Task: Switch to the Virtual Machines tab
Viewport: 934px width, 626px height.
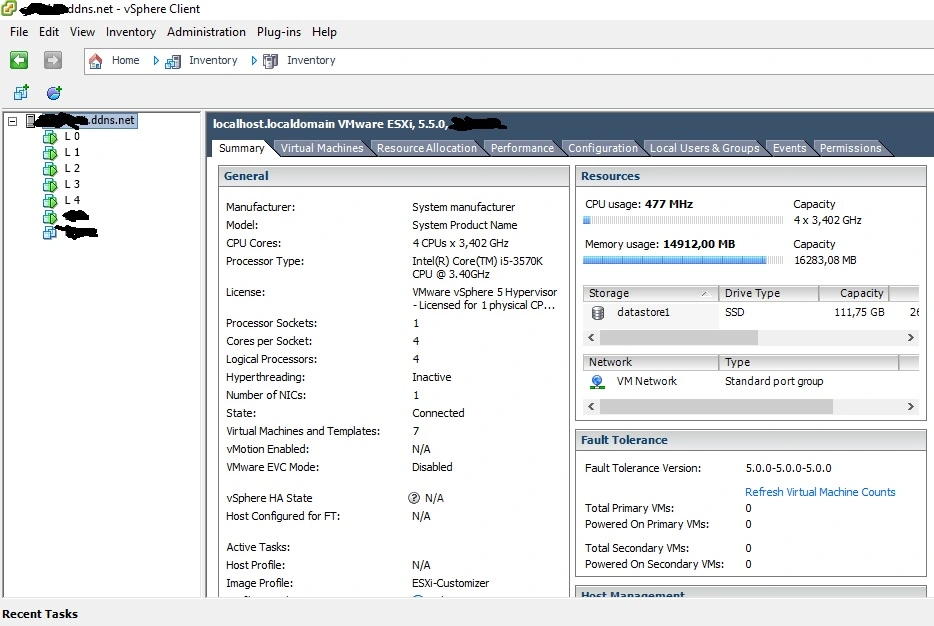Action: [322, 148]
